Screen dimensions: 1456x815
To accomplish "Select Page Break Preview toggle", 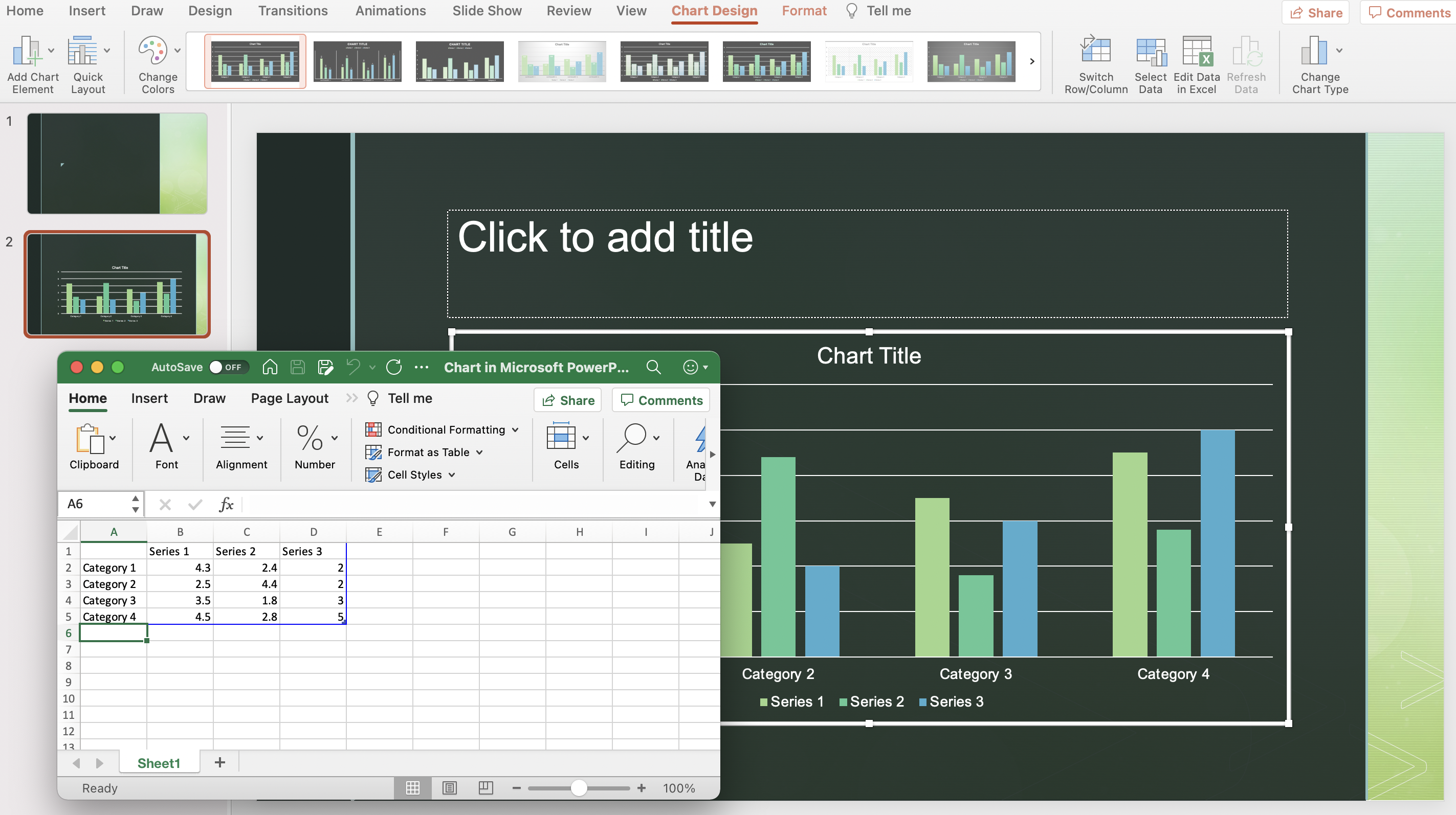I will (486, 788).
